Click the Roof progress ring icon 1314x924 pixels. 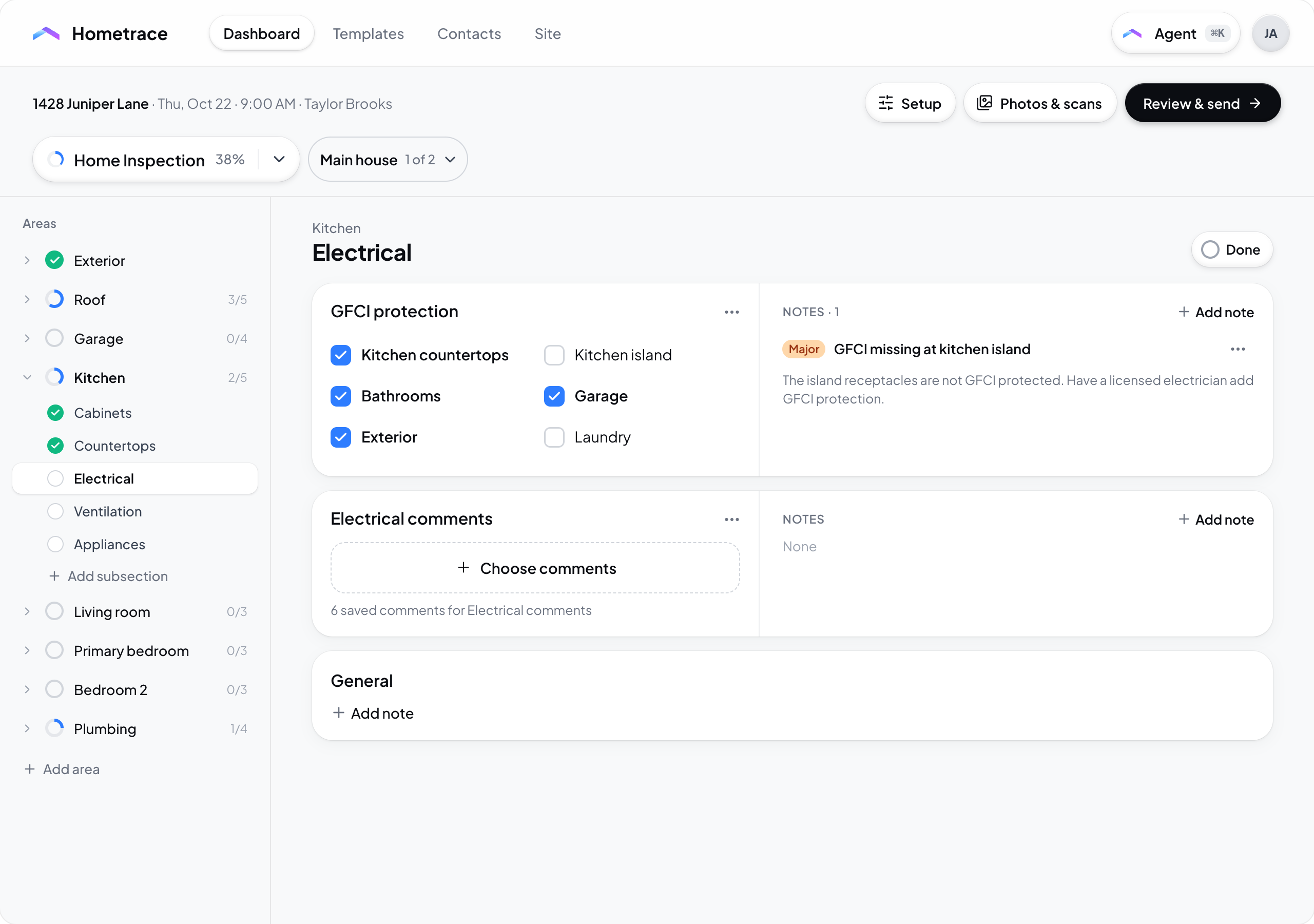point(54,299)
